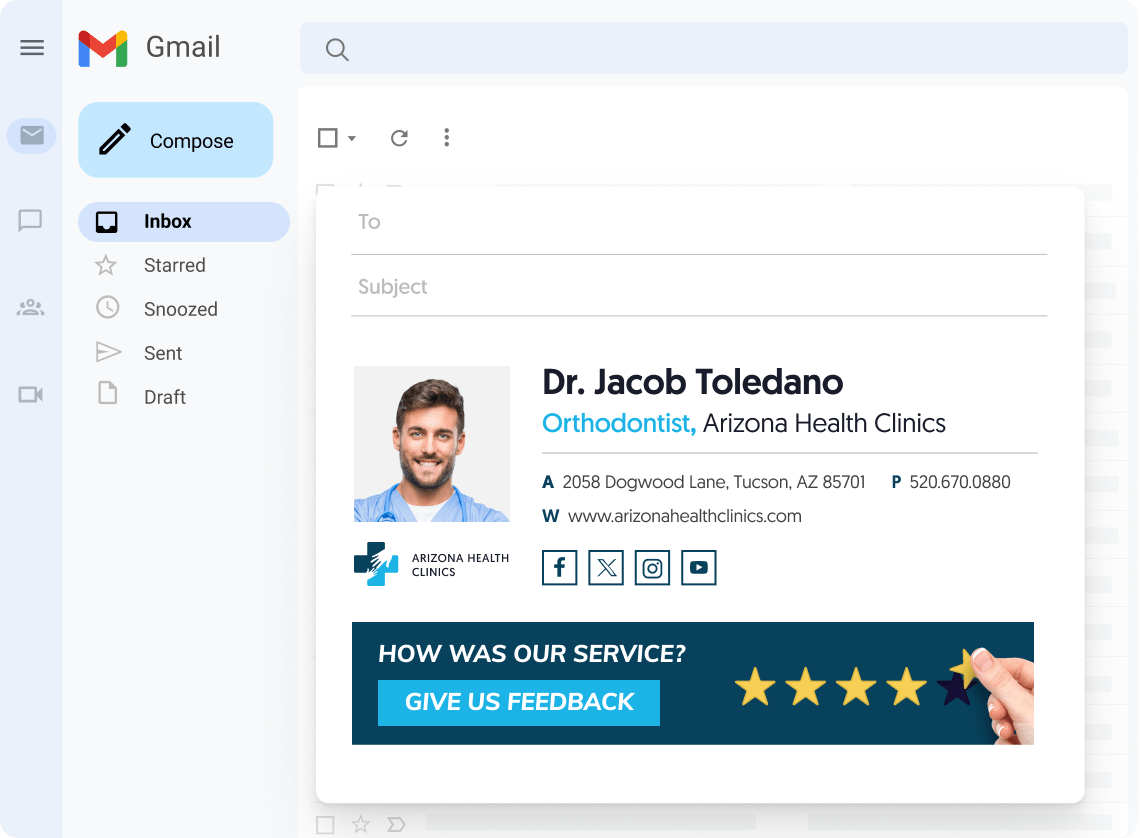Click the Orthodontist title text

click(x=619, y=423)
